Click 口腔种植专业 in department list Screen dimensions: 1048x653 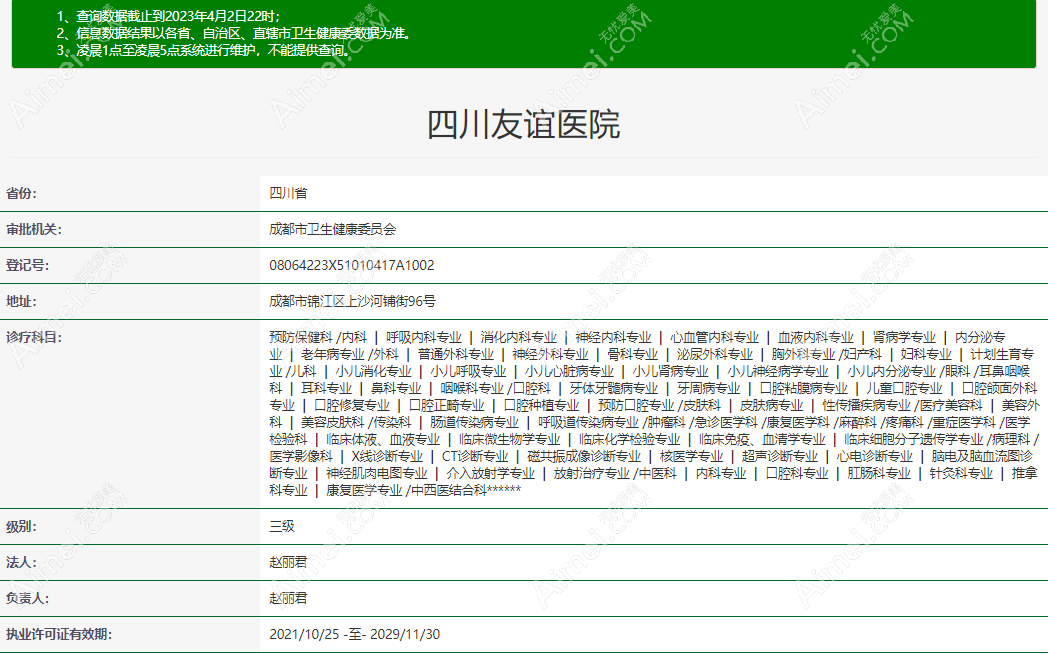pyautogui.click(x=541, y=406)
